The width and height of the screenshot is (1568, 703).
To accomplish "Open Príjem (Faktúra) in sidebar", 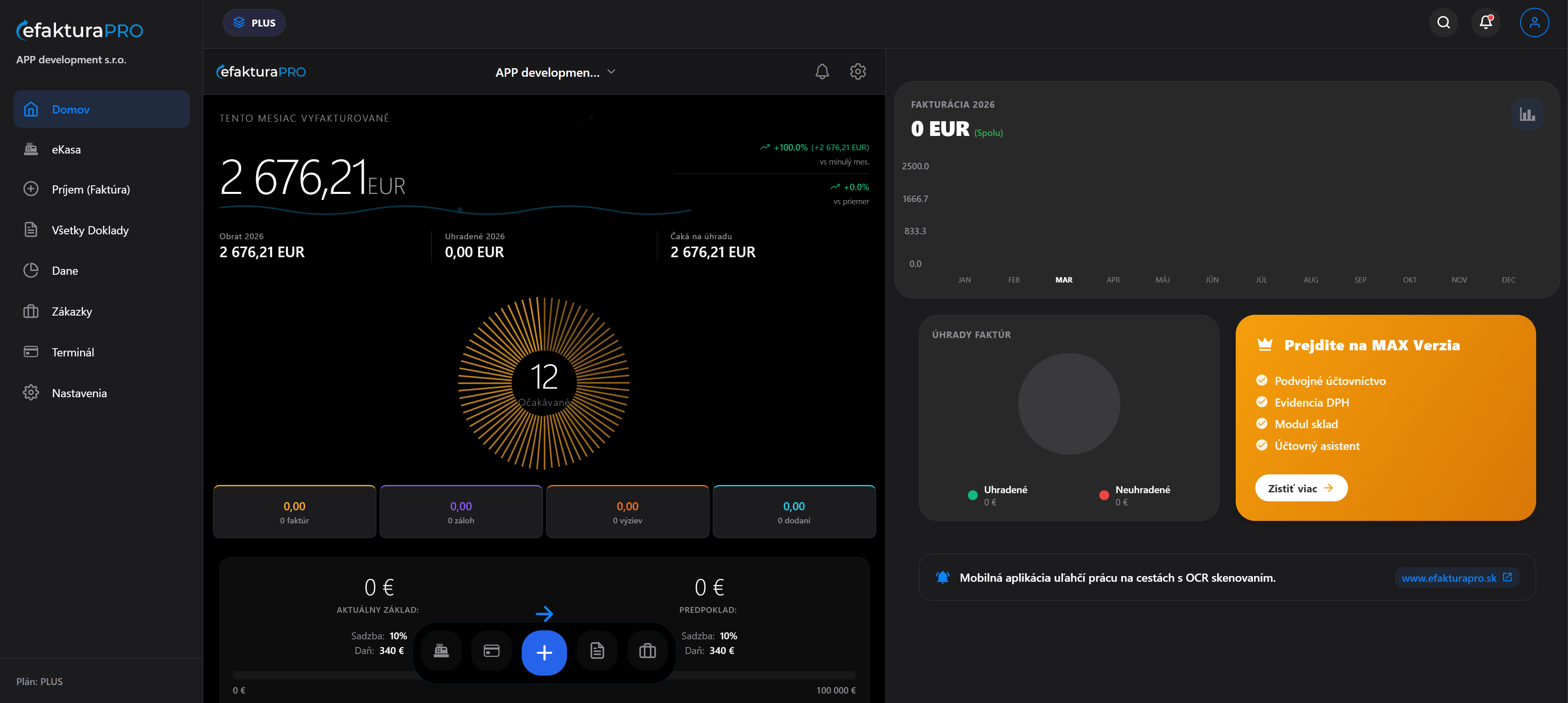I will click(x=101, y=189).
